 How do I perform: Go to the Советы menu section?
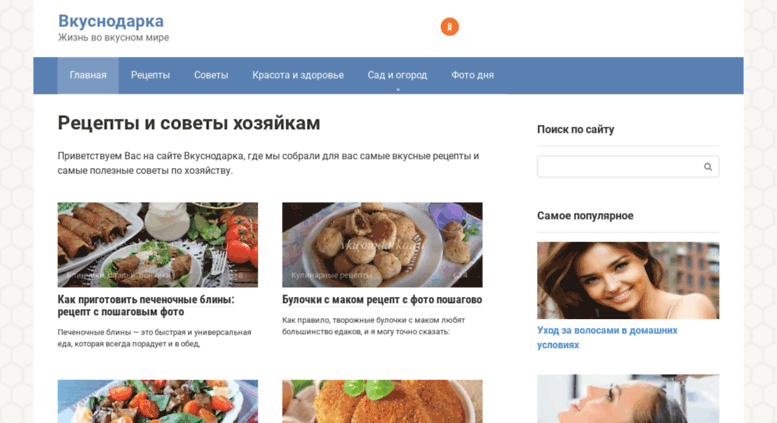[211, 75]
